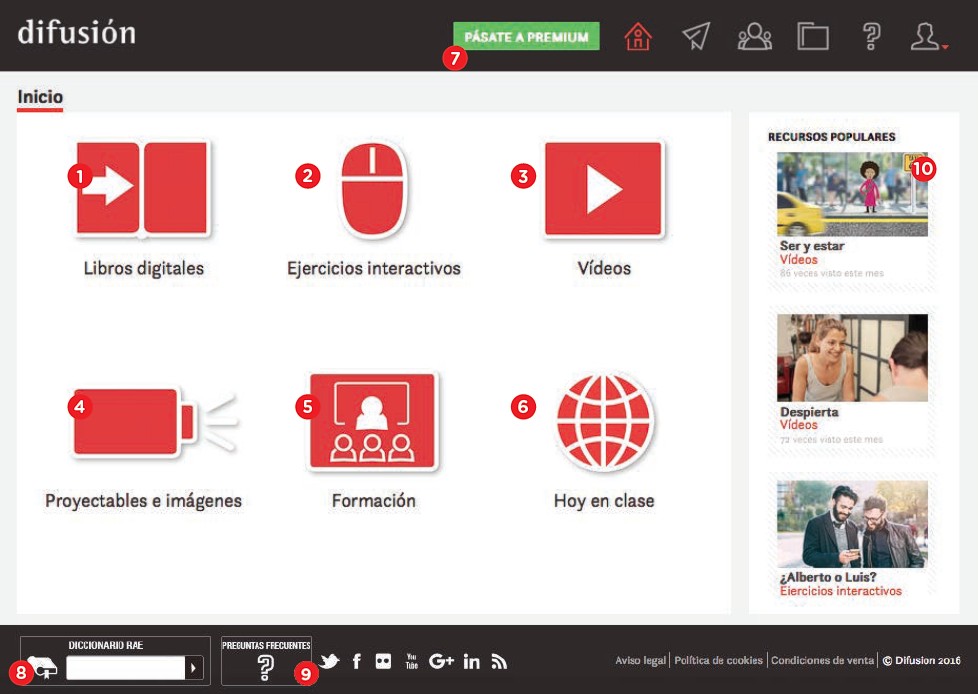This screenshot has width=978, height=694.
Task: Click the © Difusion 2016 text
Action: point(921,660)
